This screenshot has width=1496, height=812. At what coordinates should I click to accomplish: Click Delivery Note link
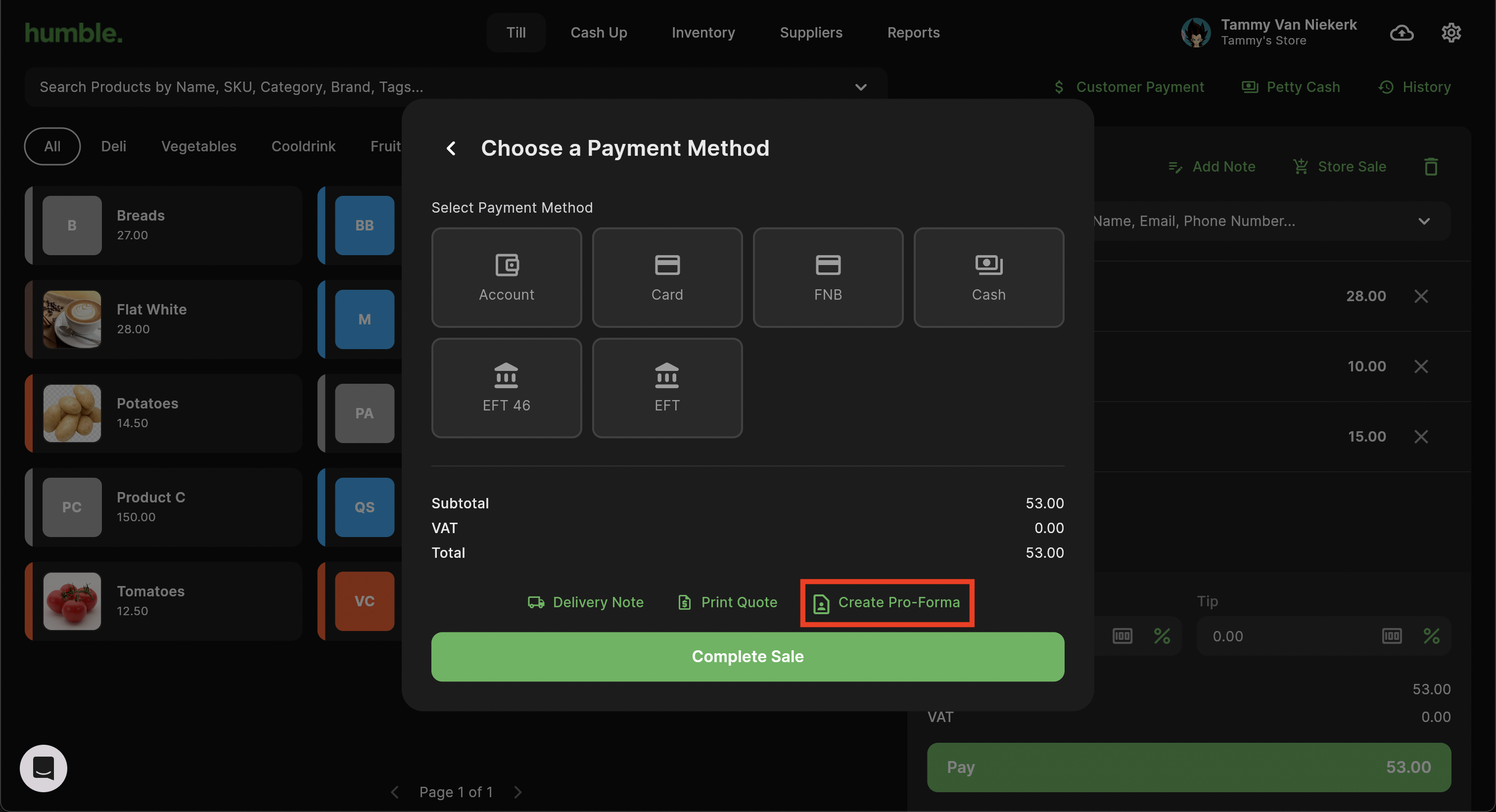tap(585, 602)
